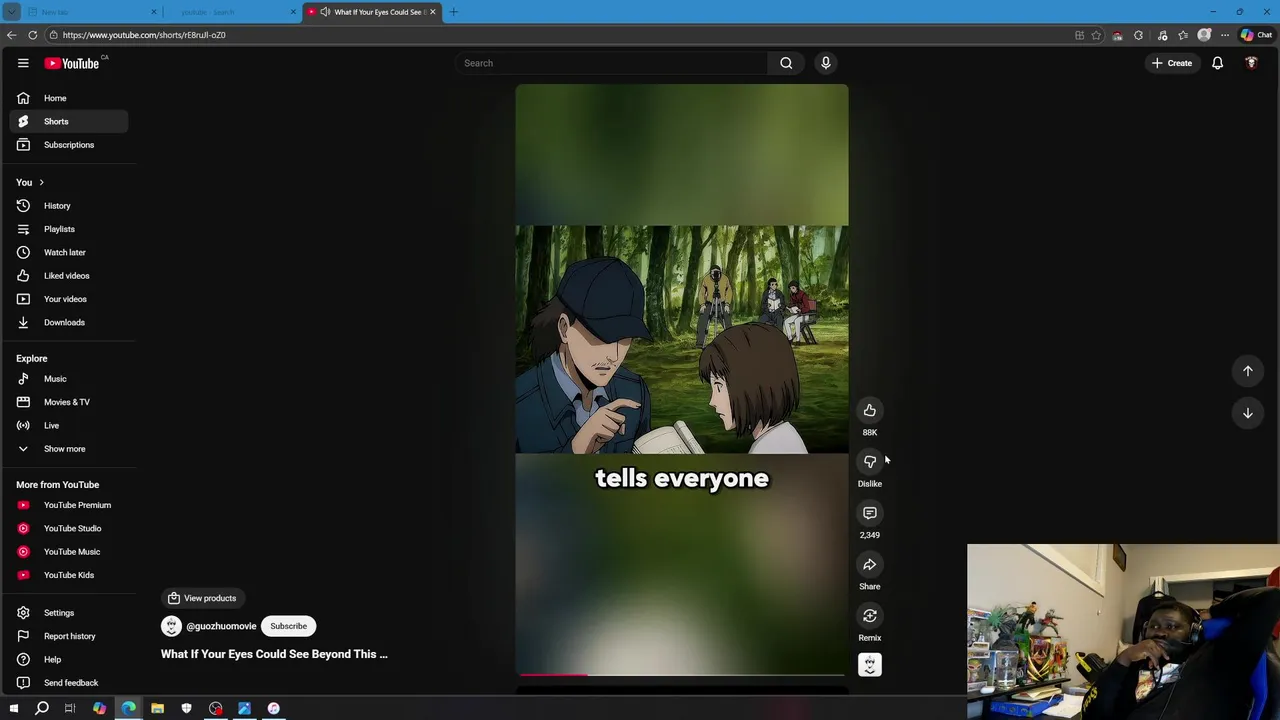Screen dimensions: 1280x720
Task: Open the YouTube hamburger guide menu
Action: (x=23, y=63)
